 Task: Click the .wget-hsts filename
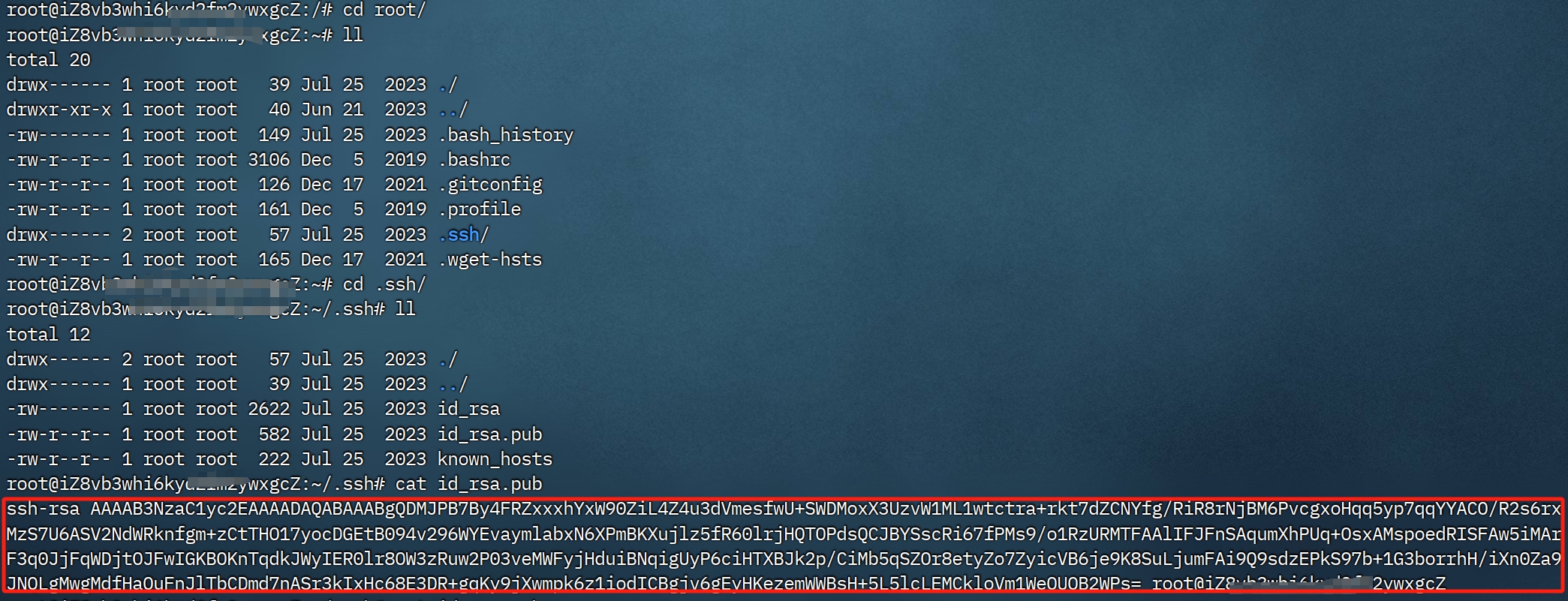click(490, 260)
